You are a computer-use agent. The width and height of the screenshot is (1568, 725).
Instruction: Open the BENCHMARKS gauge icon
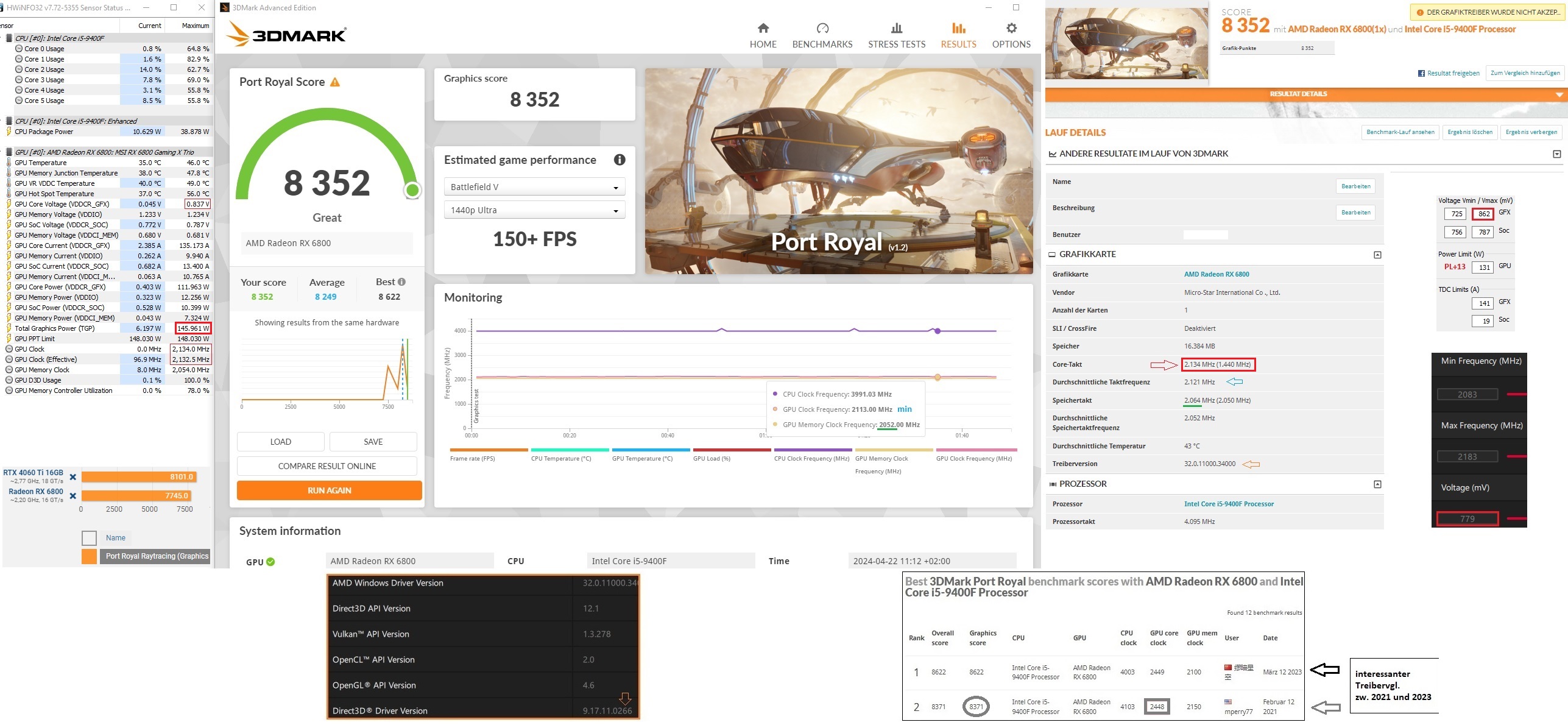pos(822,28)
